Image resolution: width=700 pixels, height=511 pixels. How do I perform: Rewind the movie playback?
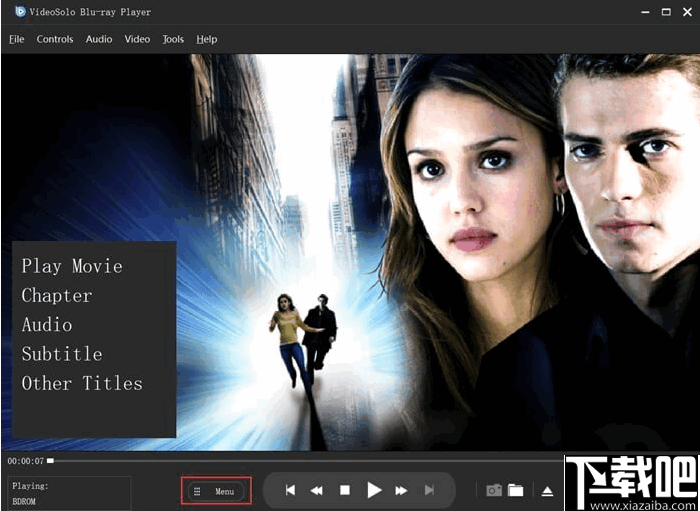tap(317, 491)
